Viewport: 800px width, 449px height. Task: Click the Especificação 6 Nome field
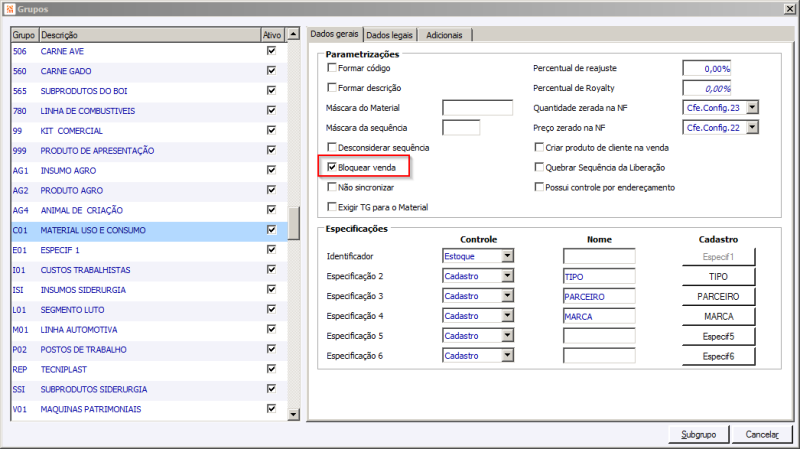click(599, 356)
